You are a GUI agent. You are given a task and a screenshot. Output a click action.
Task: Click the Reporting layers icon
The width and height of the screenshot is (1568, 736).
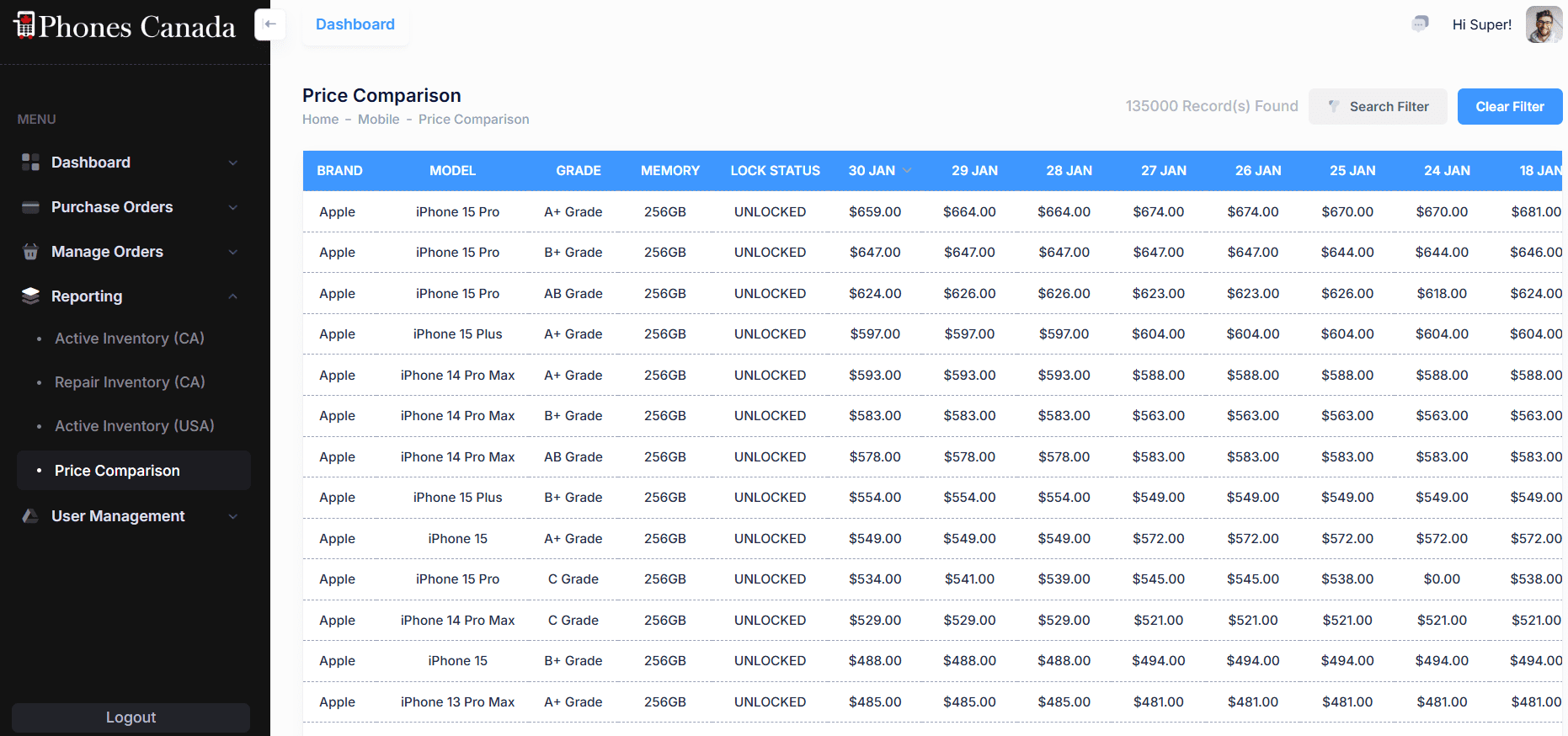30,296
